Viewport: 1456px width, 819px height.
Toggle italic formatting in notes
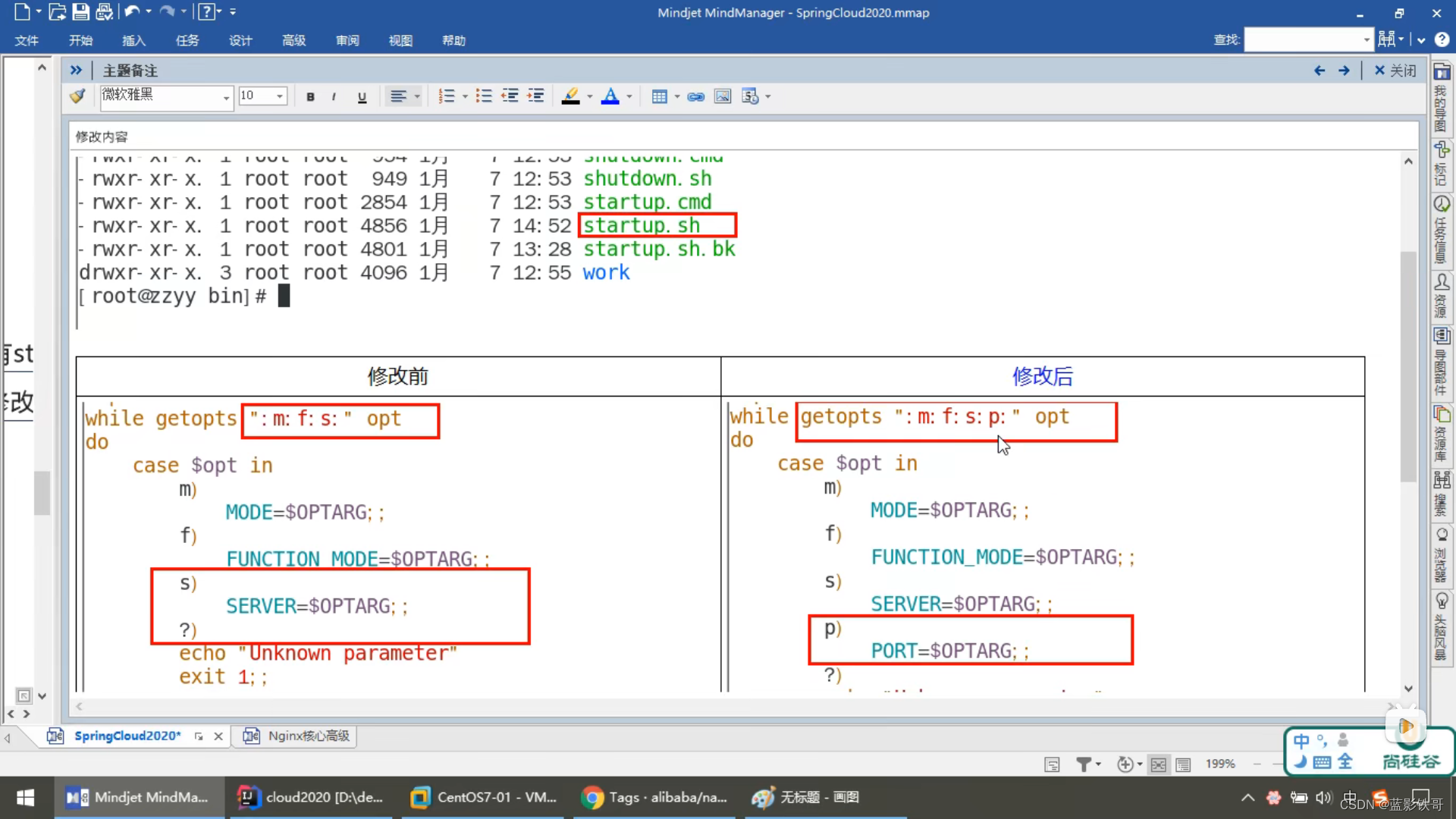334,96
